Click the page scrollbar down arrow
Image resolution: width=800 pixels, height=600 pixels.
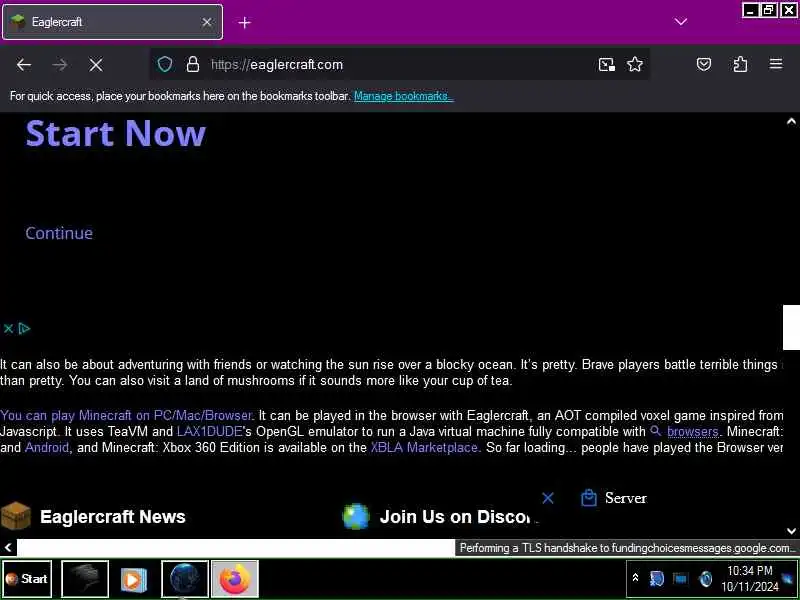pyautogui.click(x=791, y=531)
